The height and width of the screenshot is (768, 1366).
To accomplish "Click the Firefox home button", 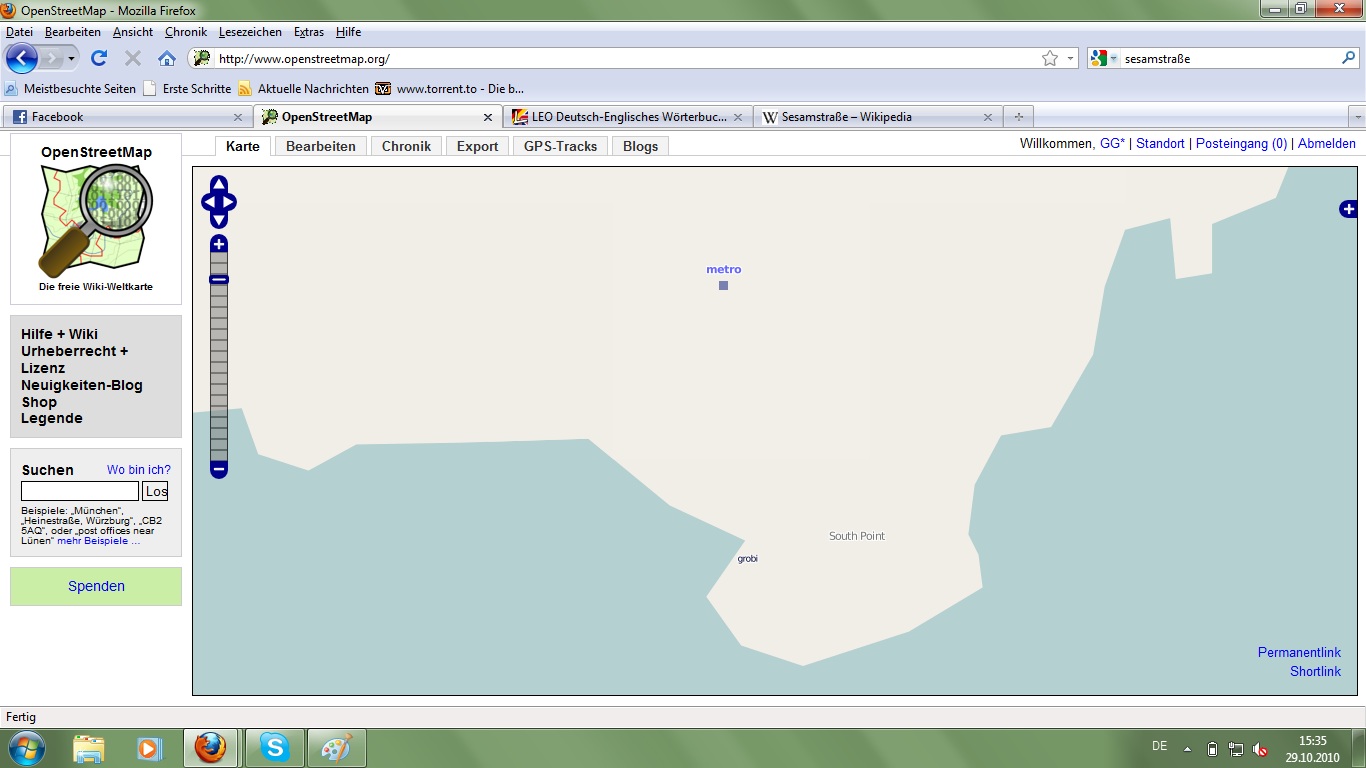I will point(167,58).
